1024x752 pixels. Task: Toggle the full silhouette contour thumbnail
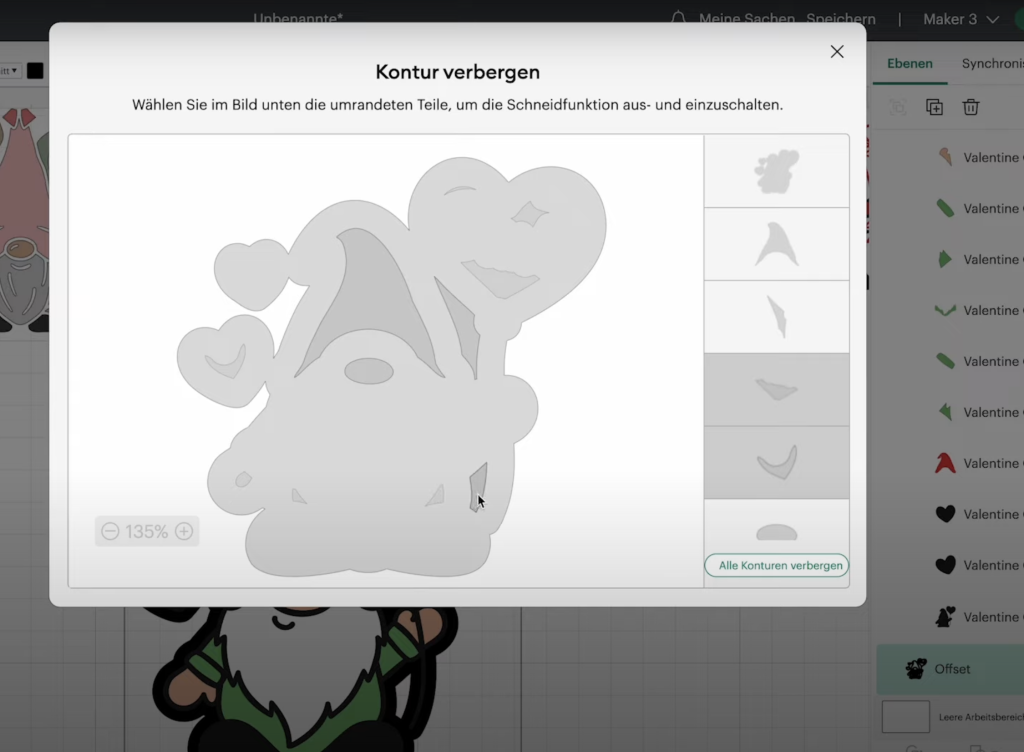pyautogui.click(x=776, y=172)
